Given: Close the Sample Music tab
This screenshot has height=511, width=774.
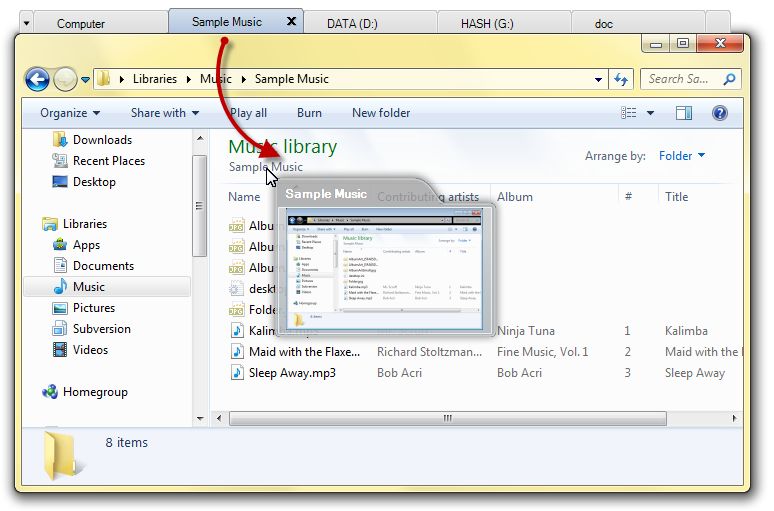Looking at the screenshot, I should (292, 21).
